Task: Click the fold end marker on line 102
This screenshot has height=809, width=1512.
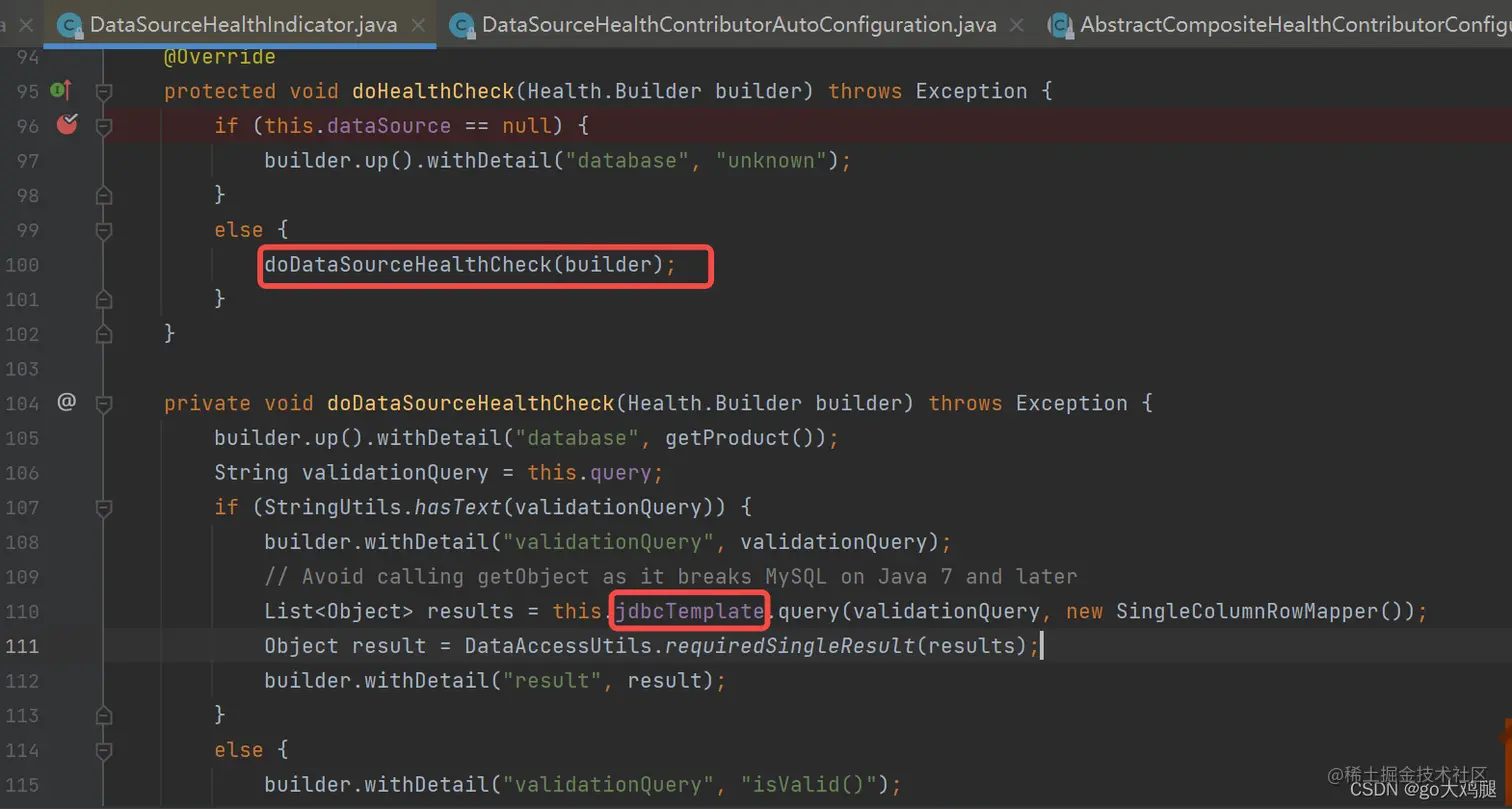Action: pyautogui.click(x=103, y=334)
